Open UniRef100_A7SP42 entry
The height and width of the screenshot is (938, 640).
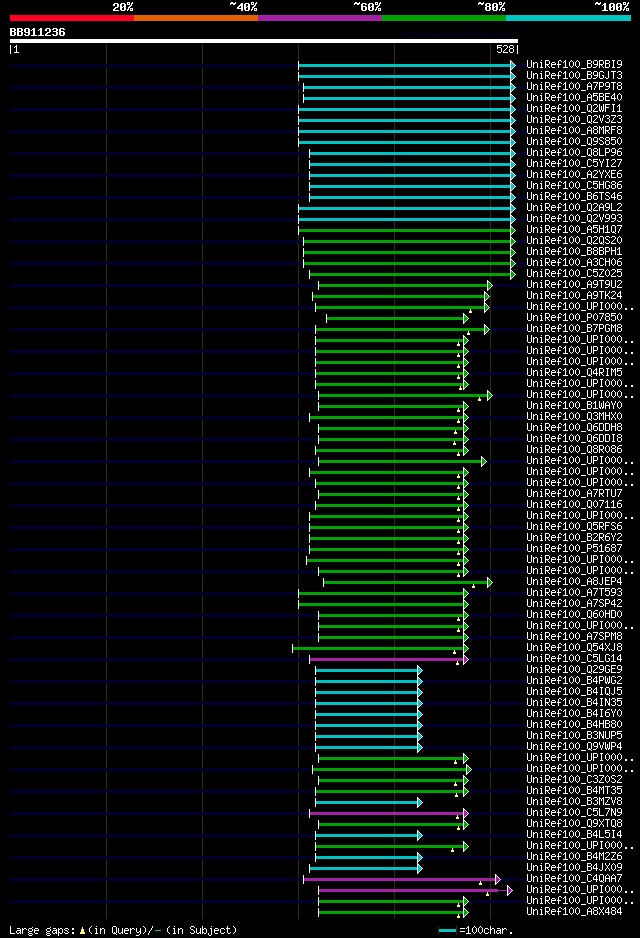pyautogui.click(x=574, y=603)
